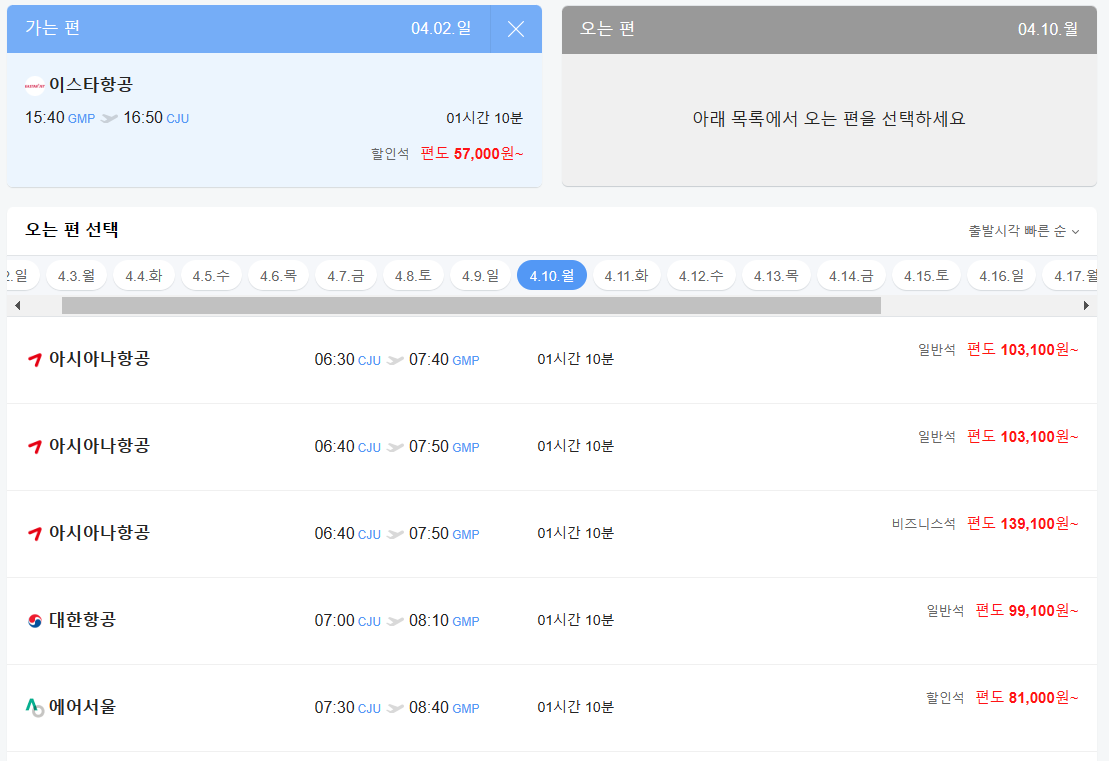The height and width of the screenshot is (761, 1109).
Task: Click plane icon in 06:30 Asiana row
Action: coord(395,360)
